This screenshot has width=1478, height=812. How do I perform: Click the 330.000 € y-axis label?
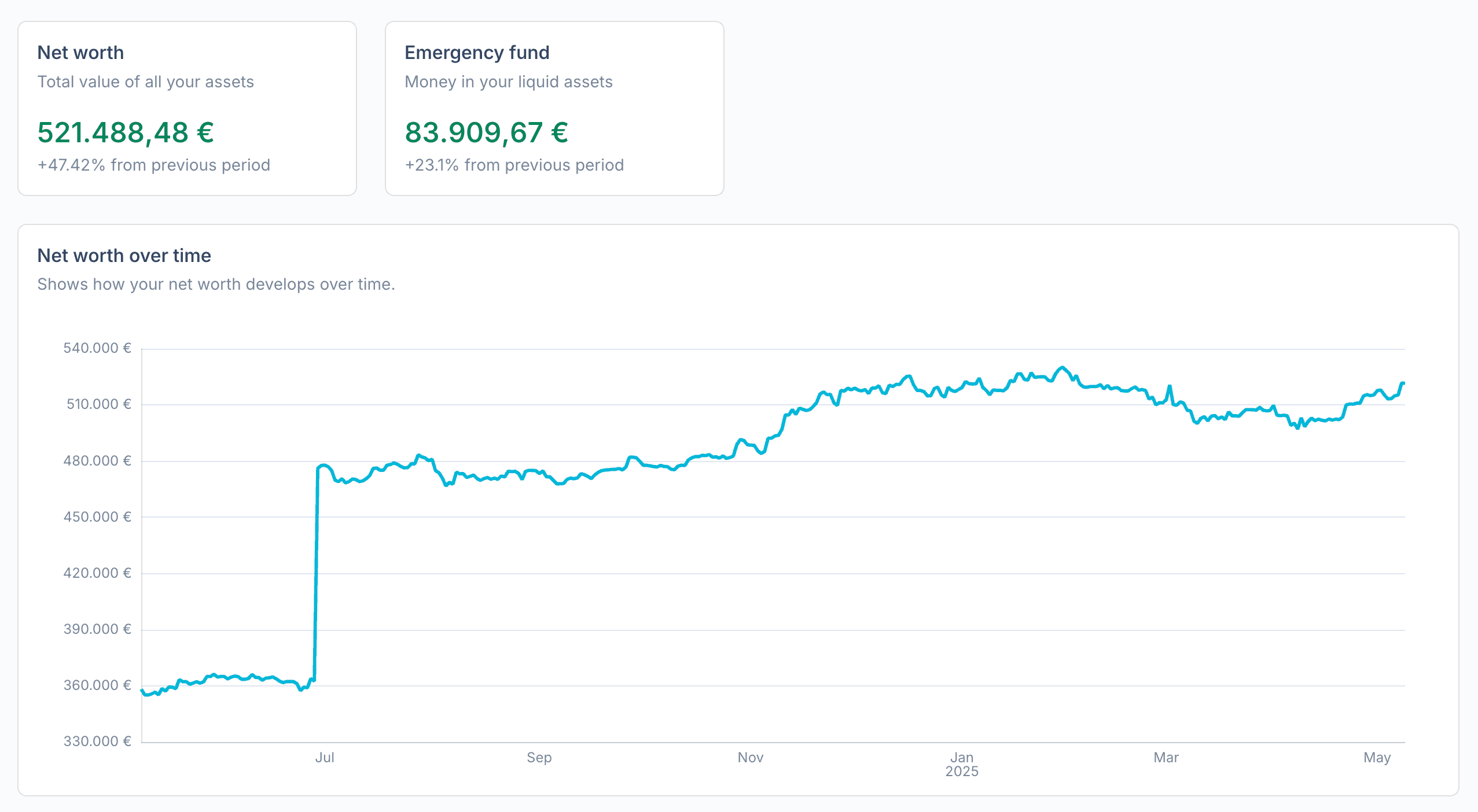tap(97, 741)
